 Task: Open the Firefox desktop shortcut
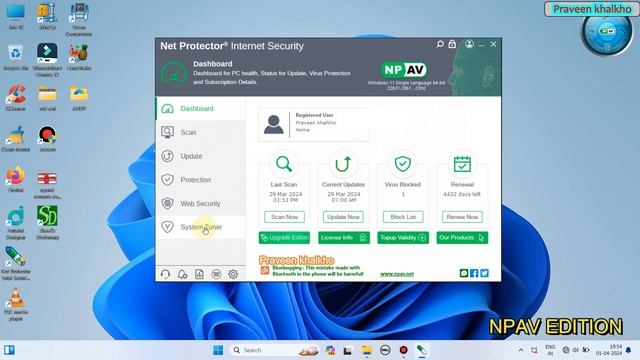click(16, 179)
